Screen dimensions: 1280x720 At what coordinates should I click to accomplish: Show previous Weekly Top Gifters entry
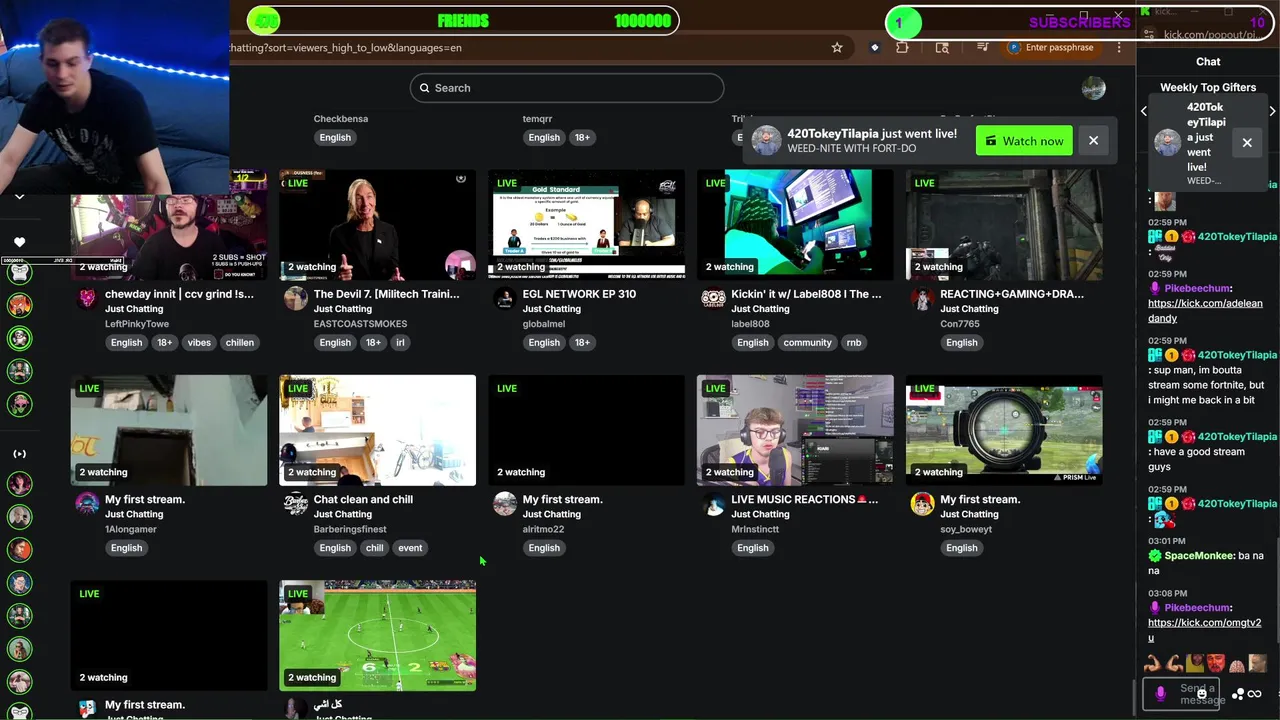tap(1144, 111)
